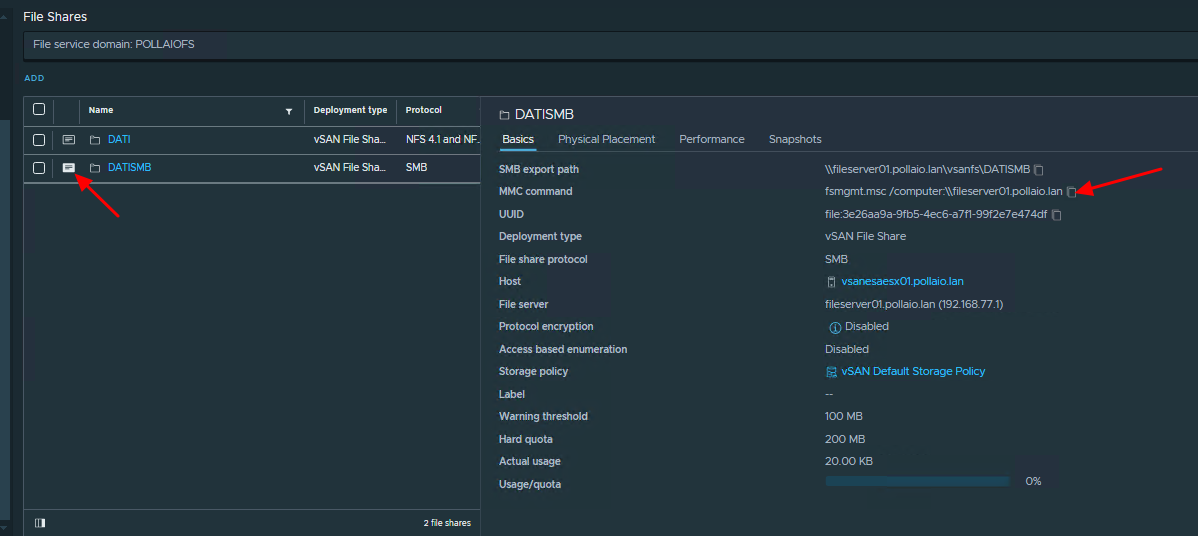Click the Hard quota value 200 MB
The image size is (1198, 536).
[x=845, y=439]
